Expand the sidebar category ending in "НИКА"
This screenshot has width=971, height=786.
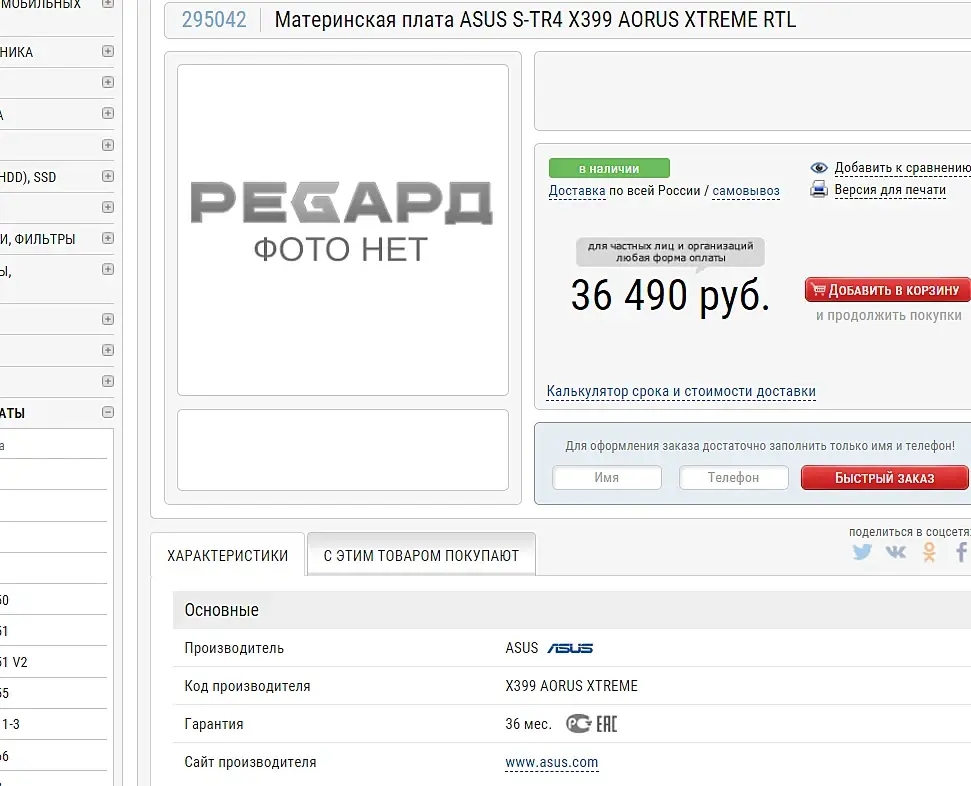[x=108, y=51]
